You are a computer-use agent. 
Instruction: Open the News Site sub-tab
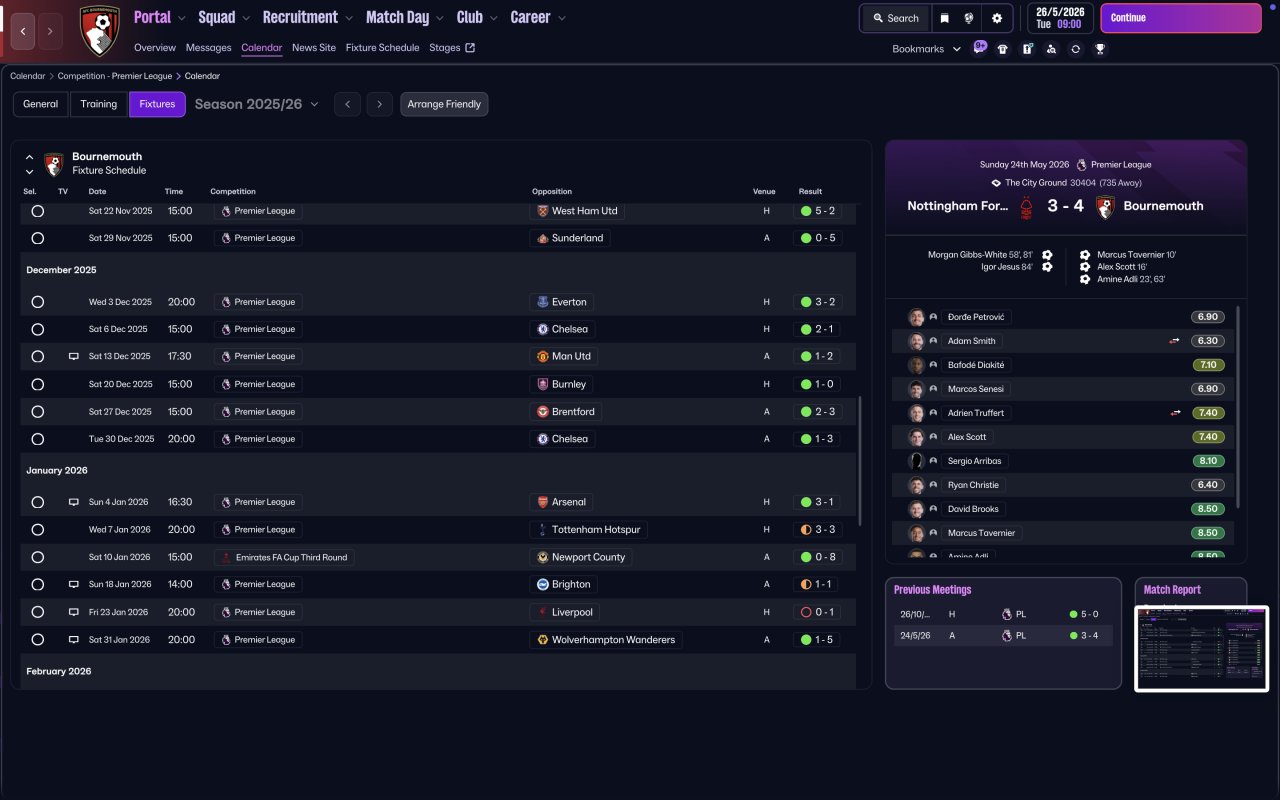[x=314, y=48]
